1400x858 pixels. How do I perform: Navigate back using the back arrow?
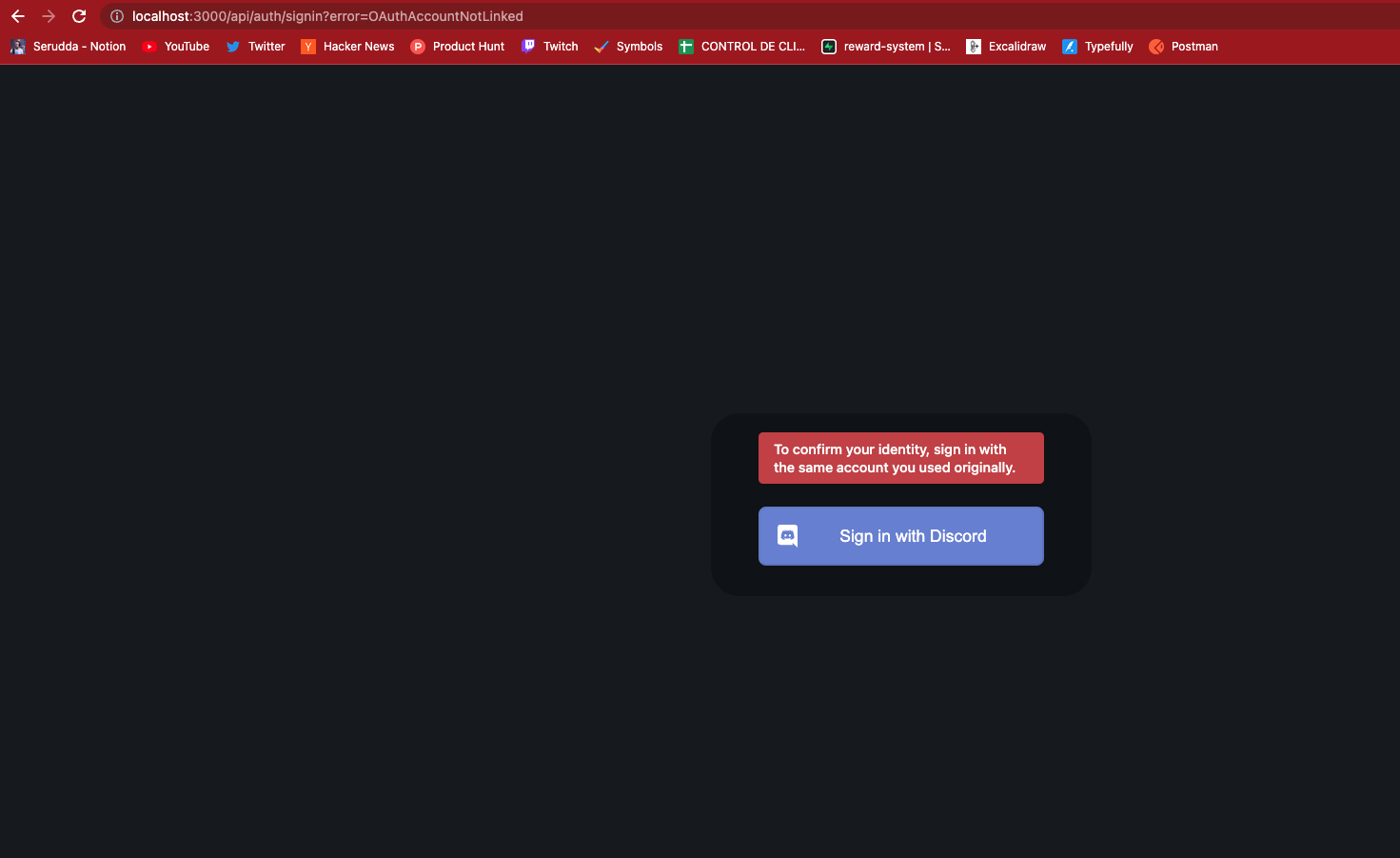tap(17, 16)
